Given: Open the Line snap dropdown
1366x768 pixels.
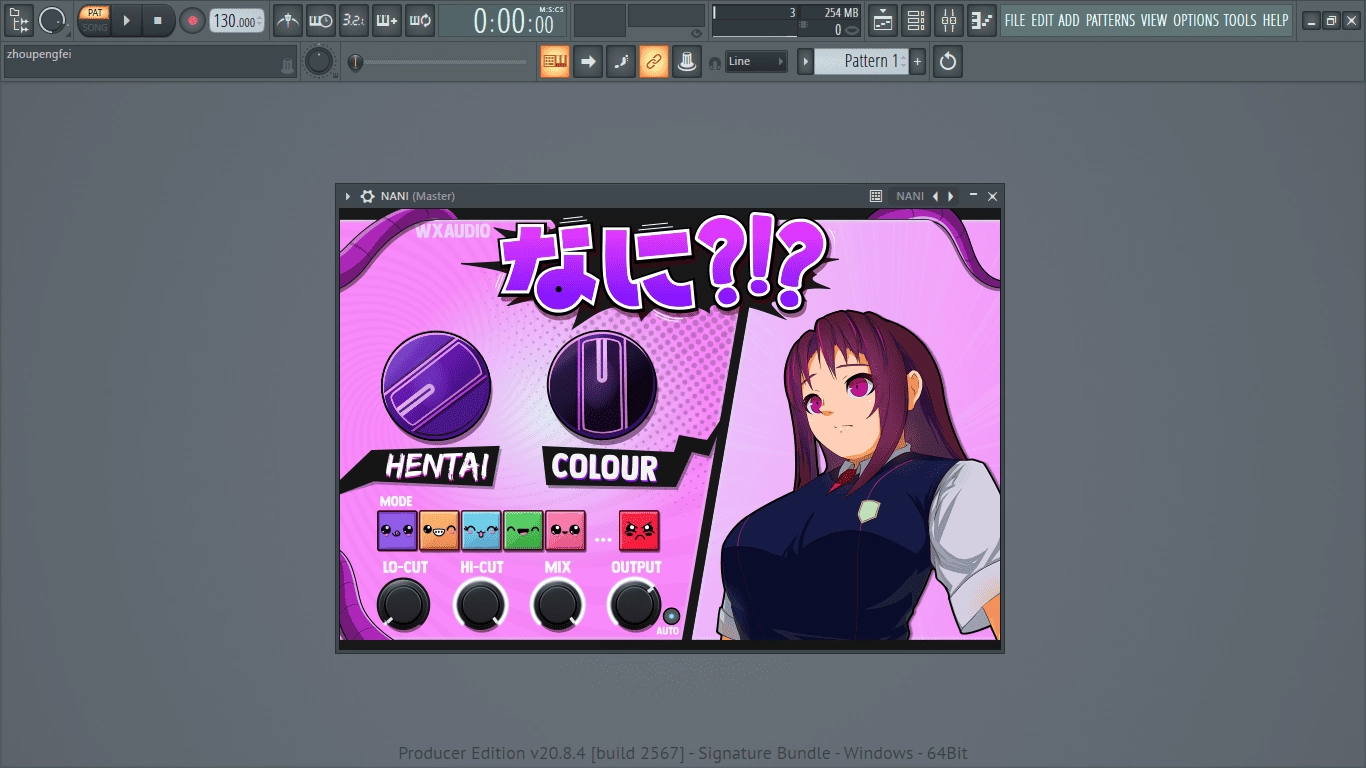Looking at the screenshot, I should (756, 62).
